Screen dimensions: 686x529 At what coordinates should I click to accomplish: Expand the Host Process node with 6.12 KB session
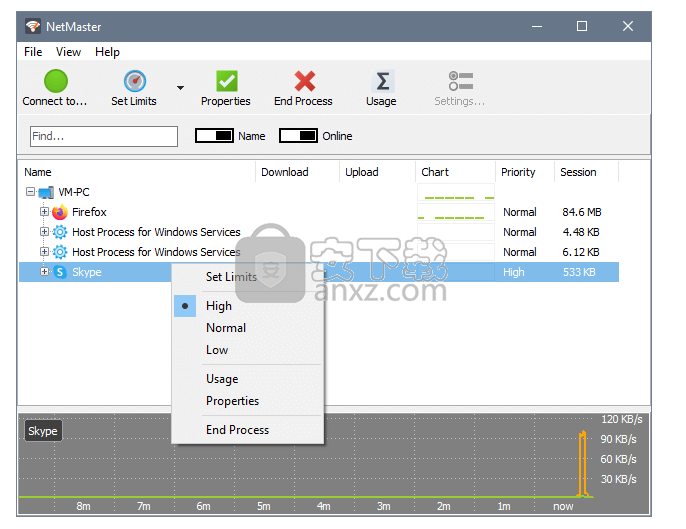click(44, 252)
